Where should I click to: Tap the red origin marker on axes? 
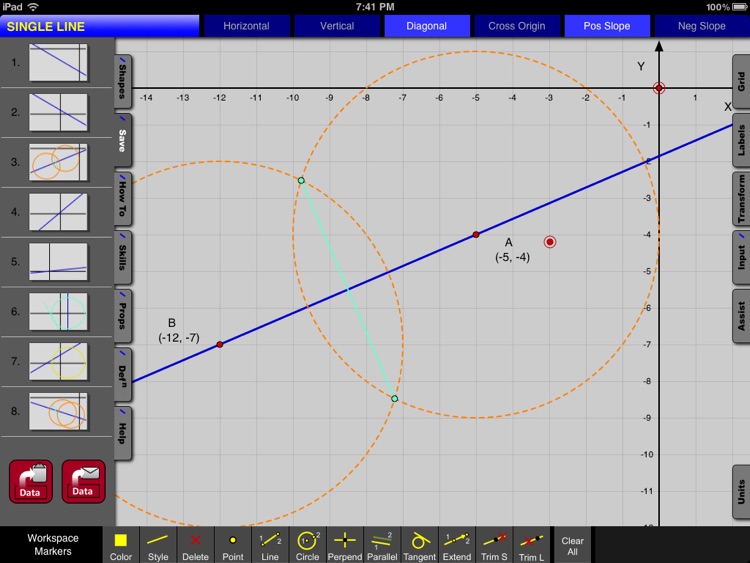[659, 88]
